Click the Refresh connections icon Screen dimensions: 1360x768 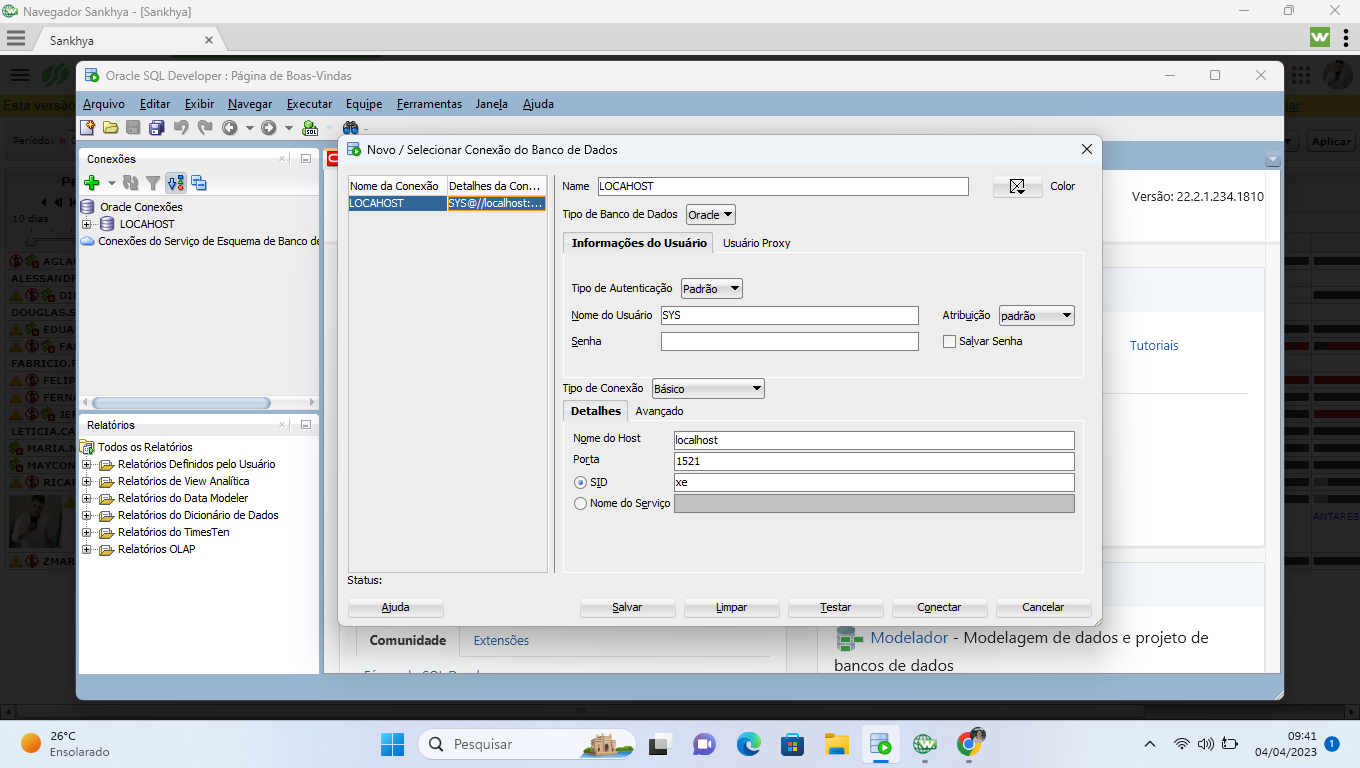(x=130, y=183)
